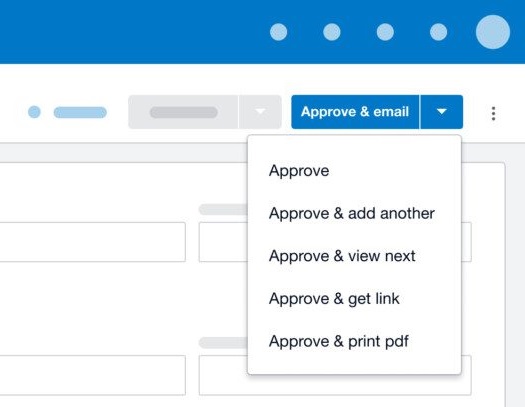Select Approve & get link option
The height and width of the screenshot is (407, 525).
pyautogui.click(x=334, y=299)
